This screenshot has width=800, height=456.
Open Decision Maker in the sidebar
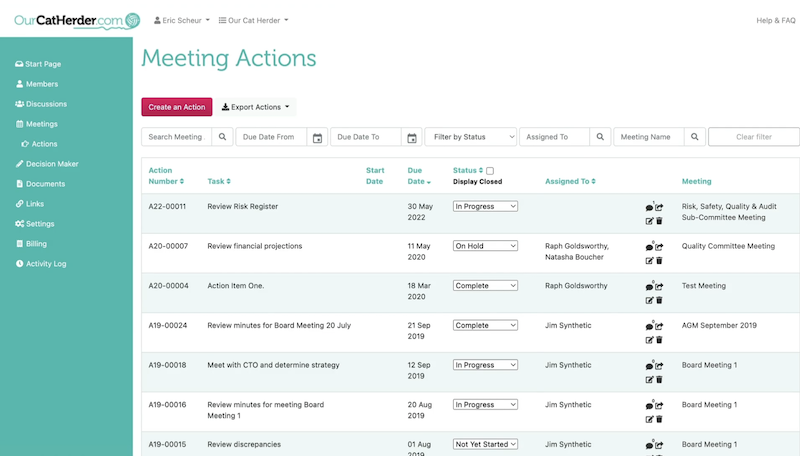pyautogui.click(x=47, y=164)
